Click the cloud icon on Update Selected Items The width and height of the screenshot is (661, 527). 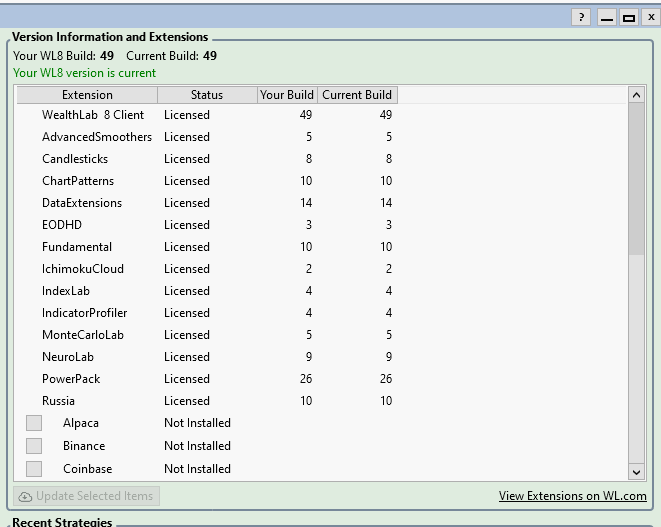pyautogui.click(x=25, y=497)
